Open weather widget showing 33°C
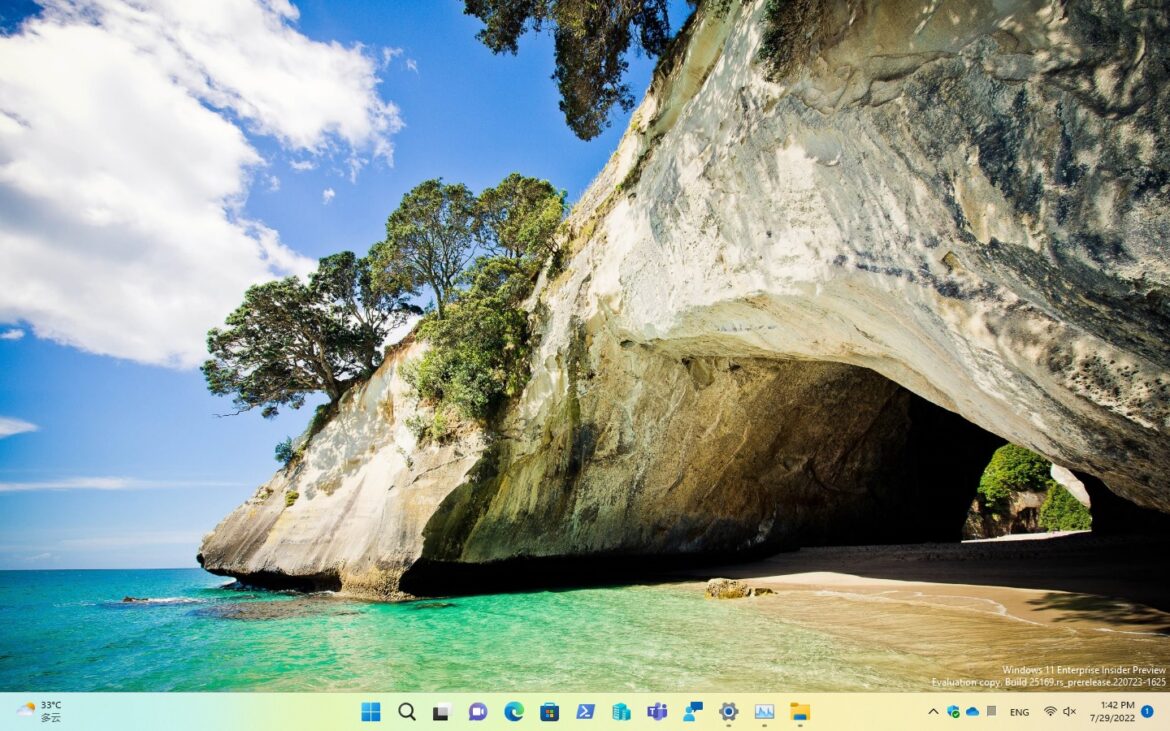Screen dimensions: 1170x731 (40, 711)
